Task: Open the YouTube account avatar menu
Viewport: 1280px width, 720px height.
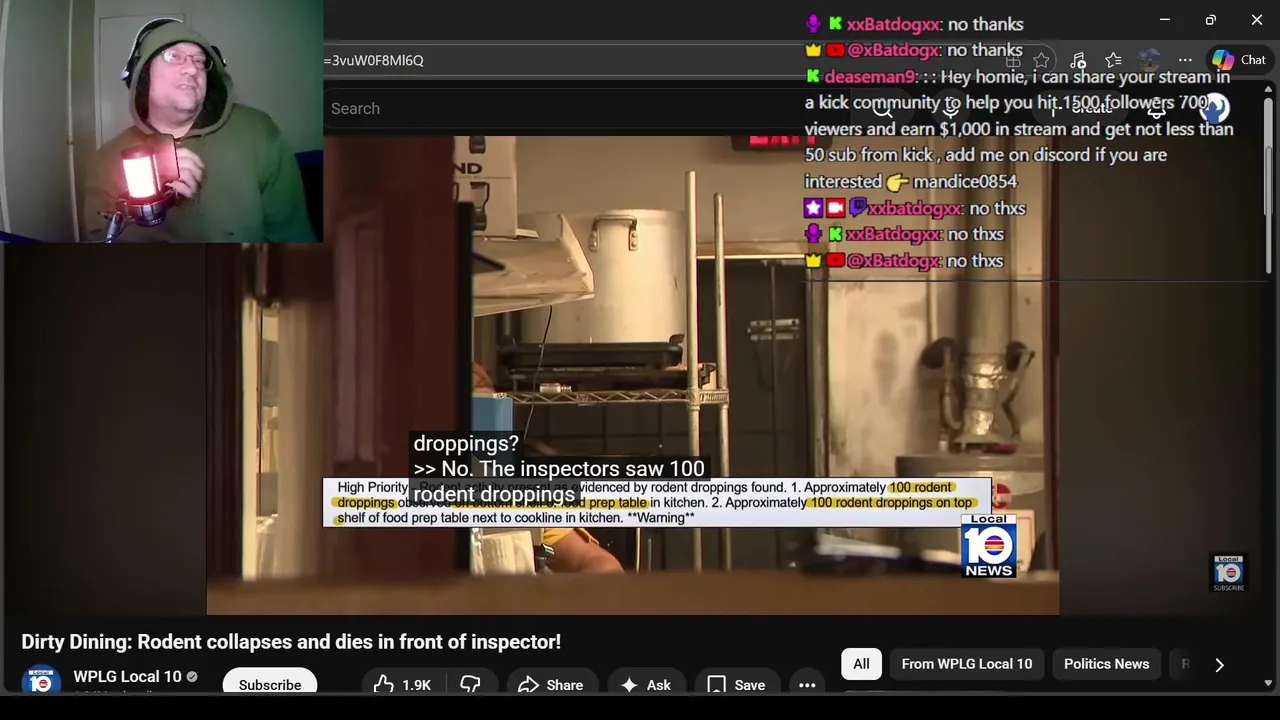Action: tap(1213, 109)
